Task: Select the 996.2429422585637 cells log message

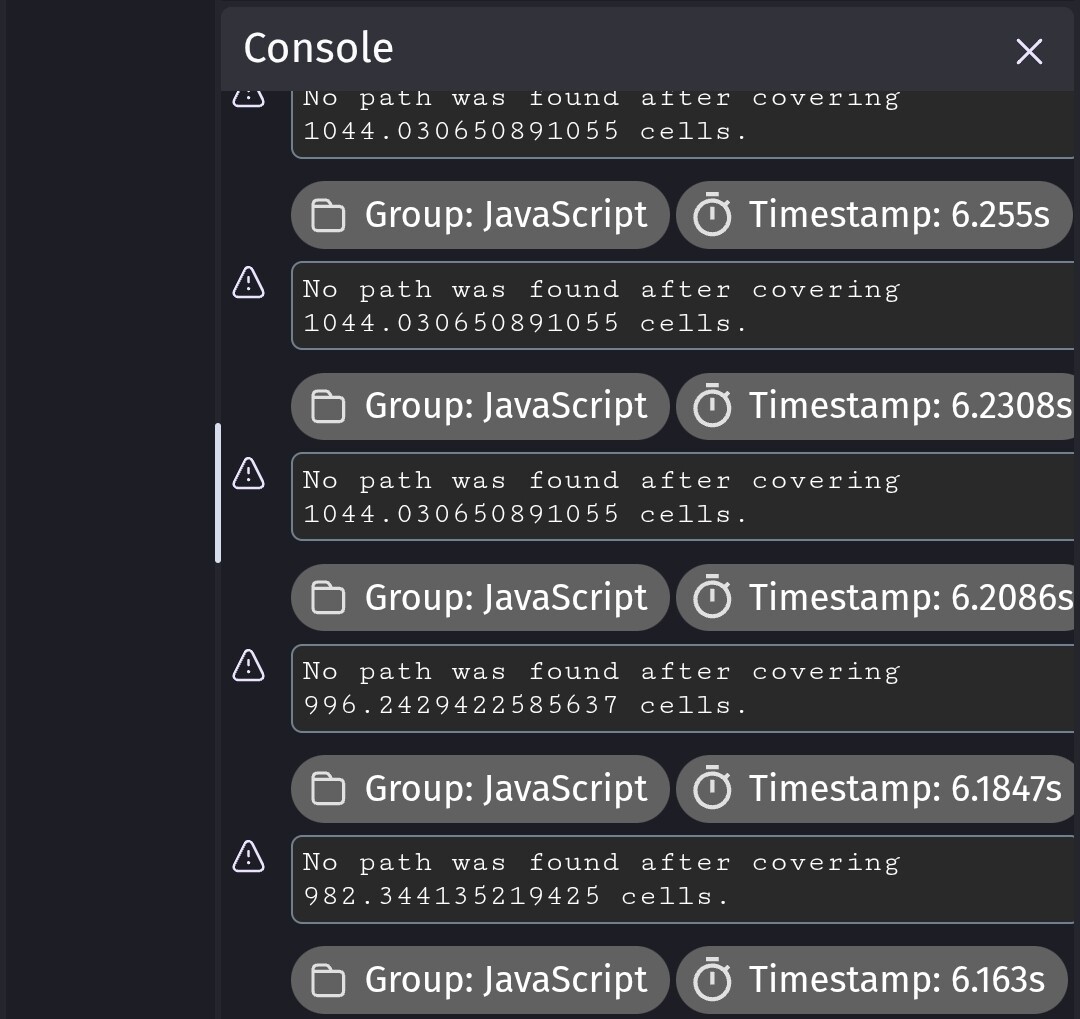Action: [x=680, y=688]
